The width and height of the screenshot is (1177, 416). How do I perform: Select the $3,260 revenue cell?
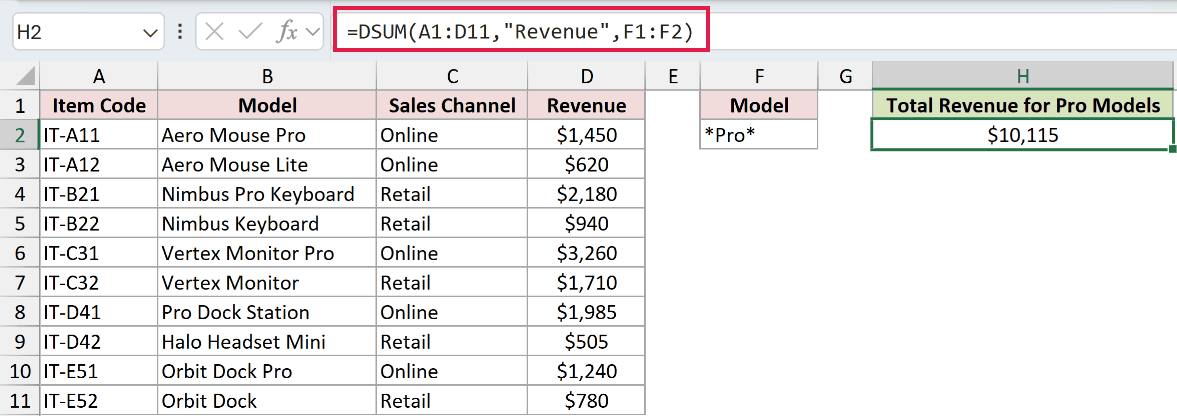pyautogui.click(x=586, y=253)
